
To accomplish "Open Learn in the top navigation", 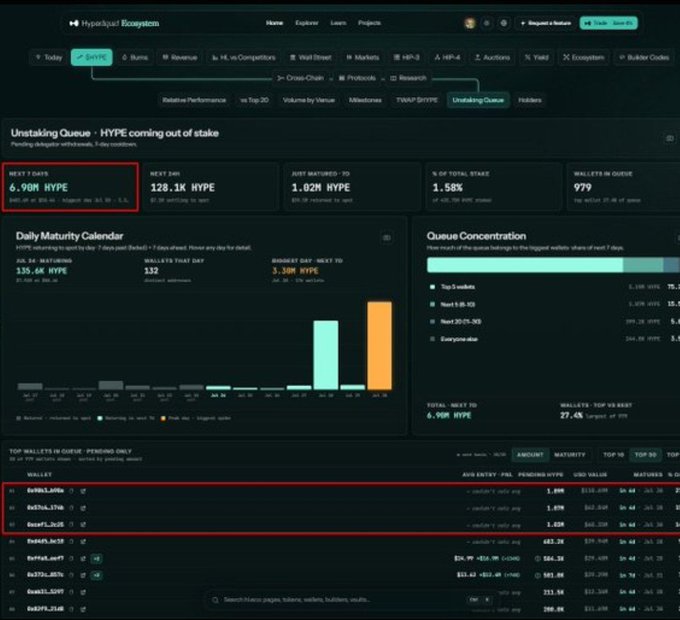I will point(338,23).
